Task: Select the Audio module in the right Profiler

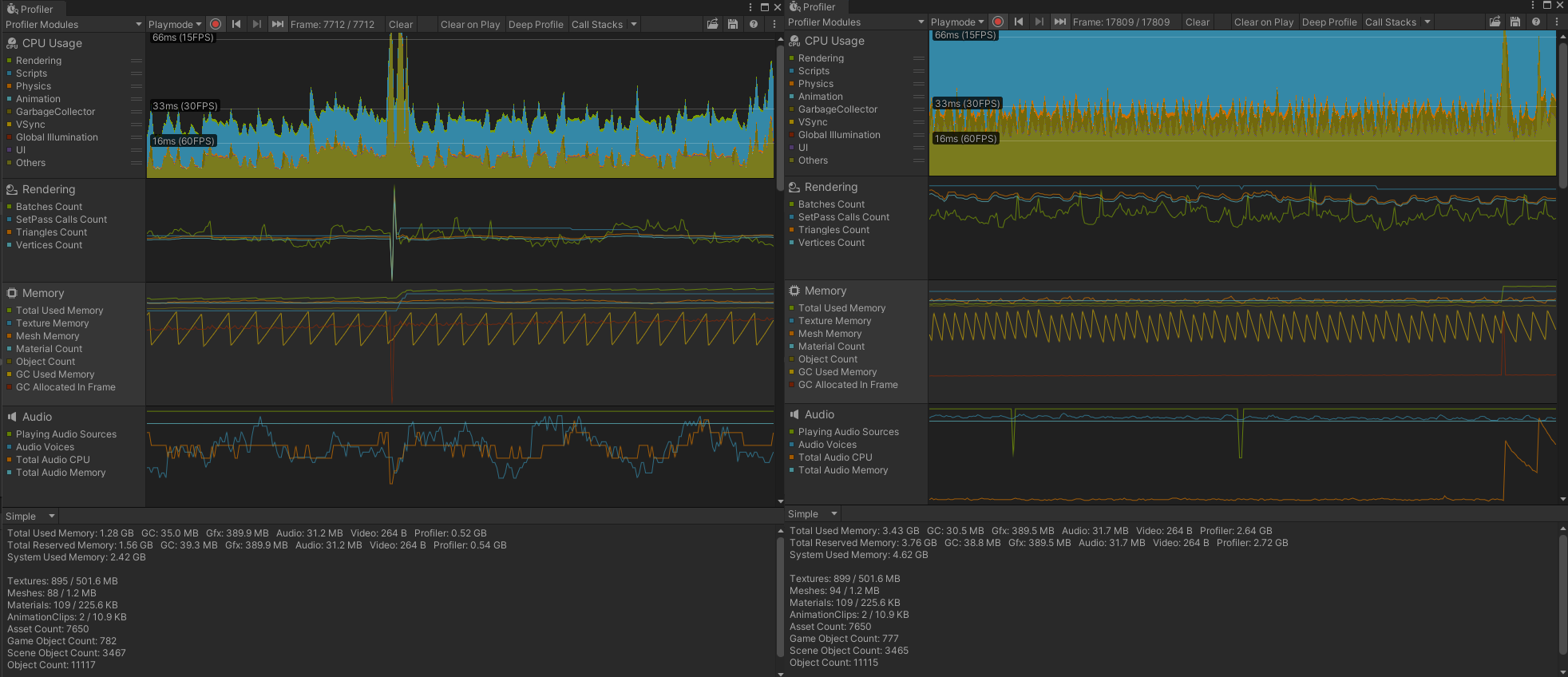Action: click(x=819, y=415)
